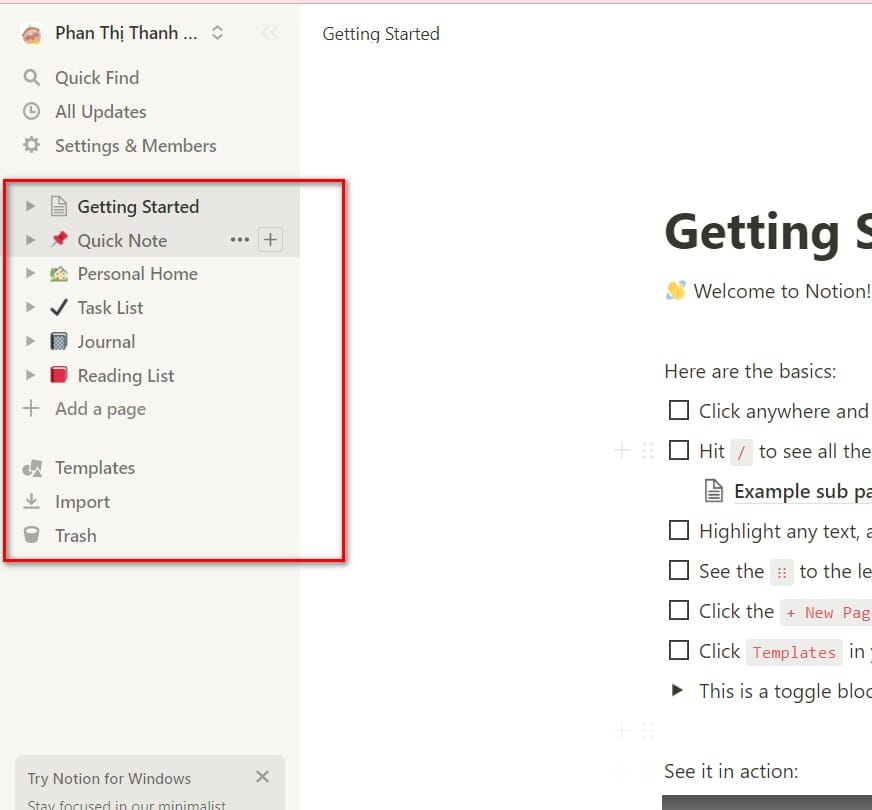
Task: Click the Personal Home house icon
Action: [59, 274]
